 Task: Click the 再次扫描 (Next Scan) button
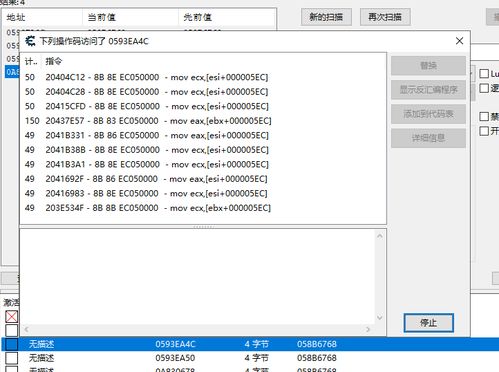tap(385, 17)
